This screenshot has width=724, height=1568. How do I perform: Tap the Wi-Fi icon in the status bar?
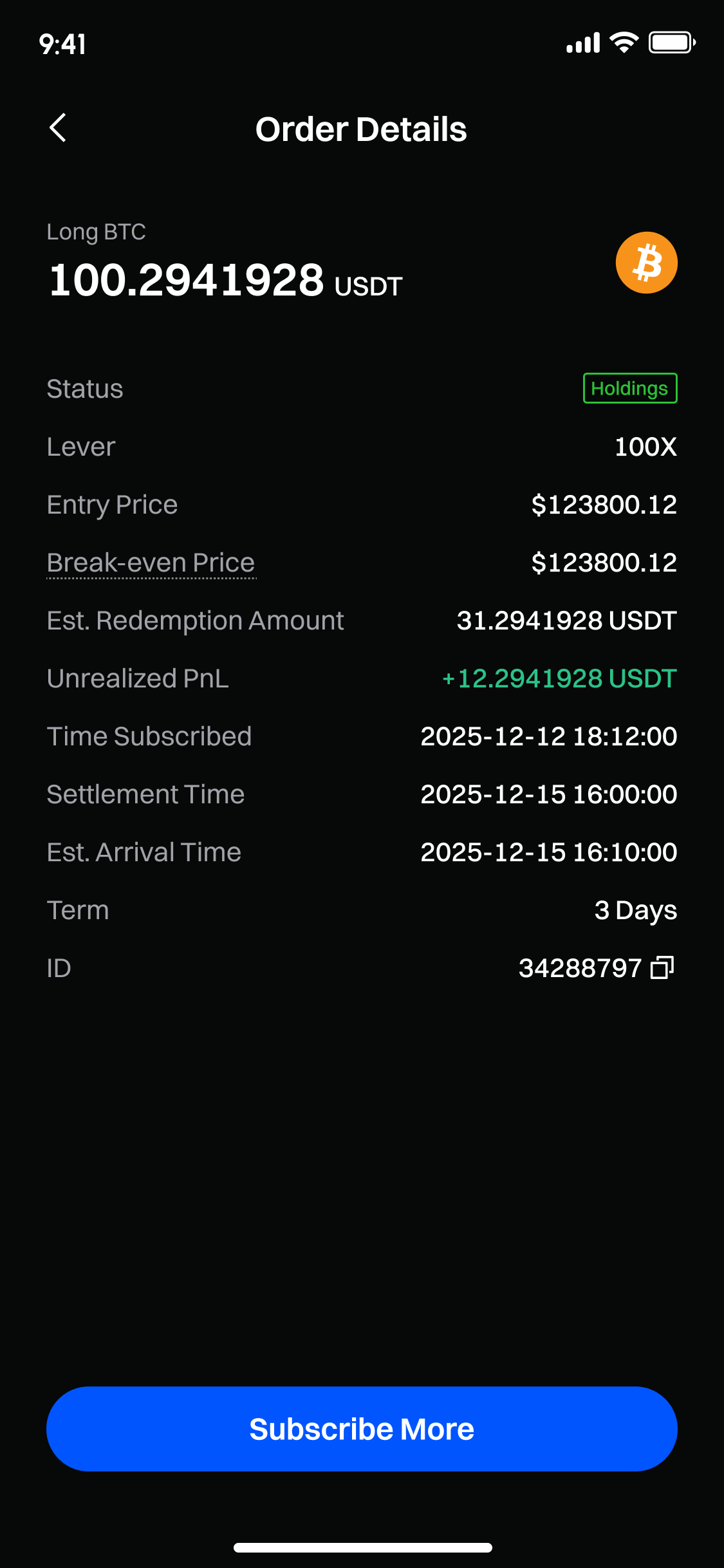pyautogui.click(x=624, y=43)
